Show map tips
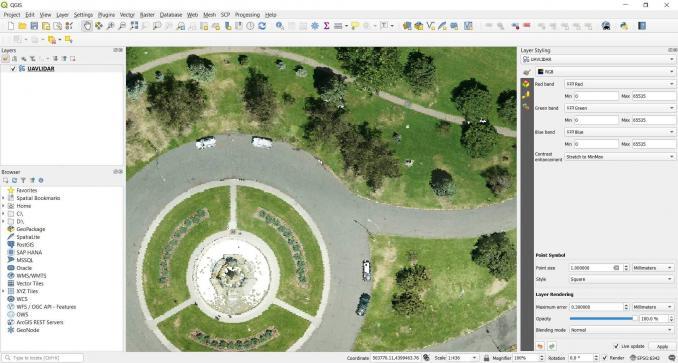This screenshot has height=363, width=678. pyautogui.click(x=355, y=26)
